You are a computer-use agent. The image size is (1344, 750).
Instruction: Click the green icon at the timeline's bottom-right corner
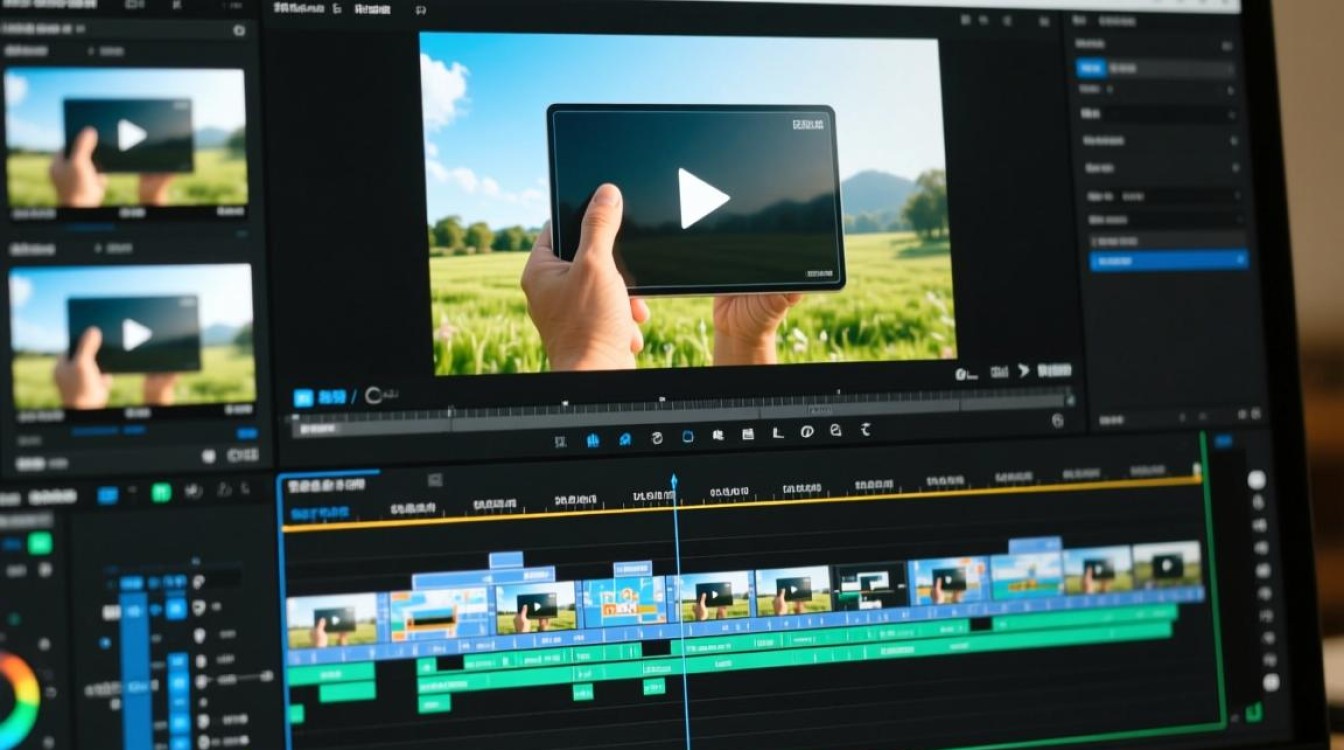tap(1254, 713)
